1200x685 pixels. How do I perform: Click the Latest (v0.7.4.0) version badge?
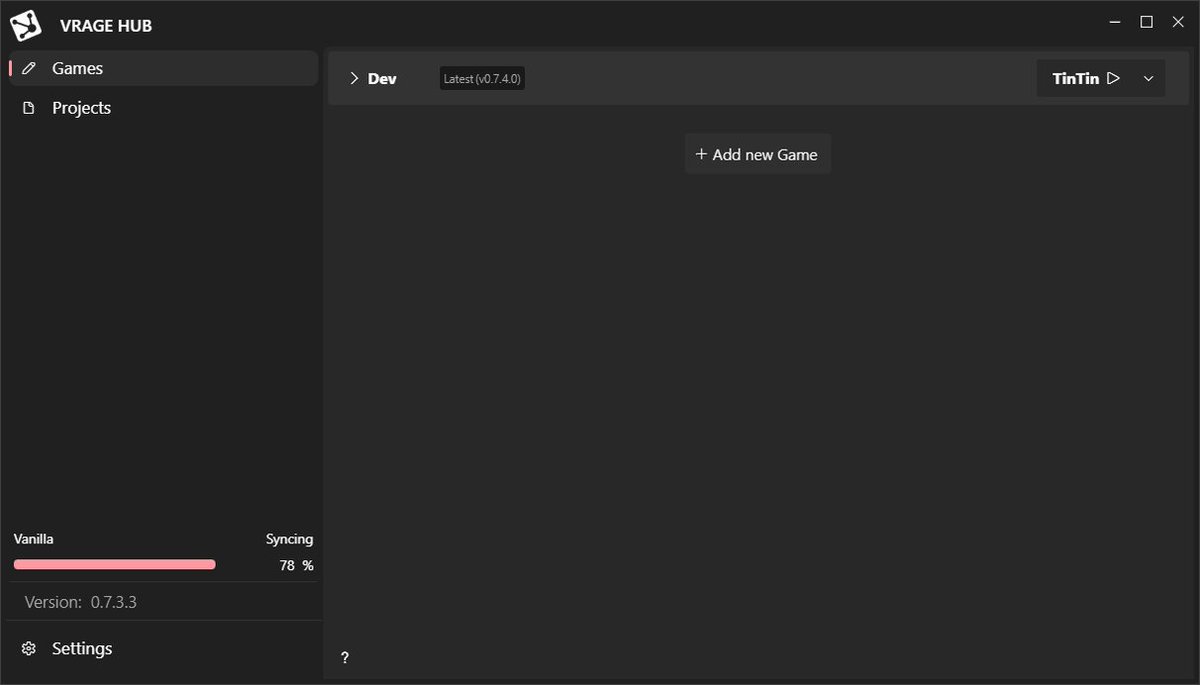pos(482,78)
